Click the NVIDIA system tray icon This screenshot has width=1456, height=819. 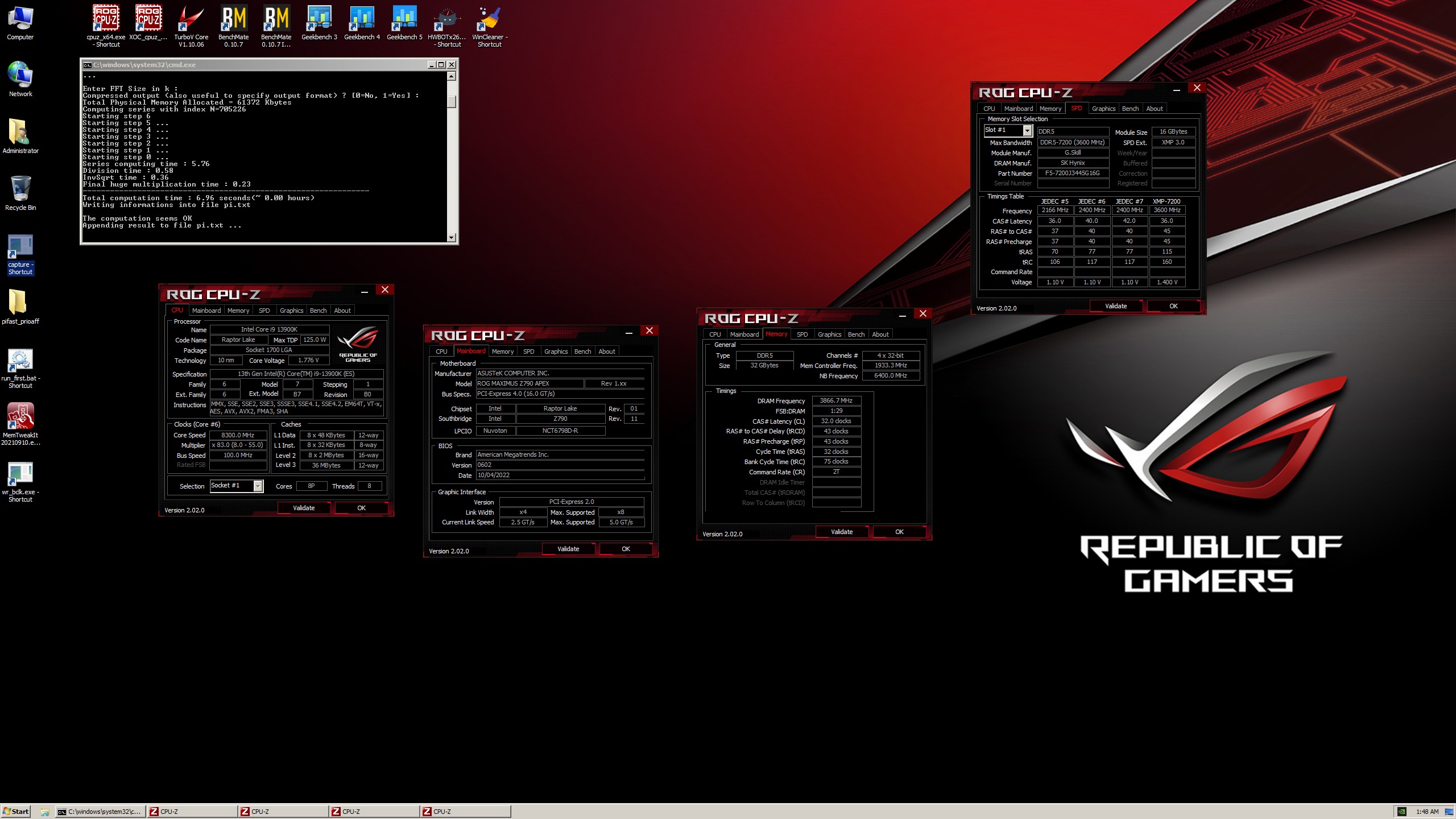pyautogui.click(x=1402, y=812)
